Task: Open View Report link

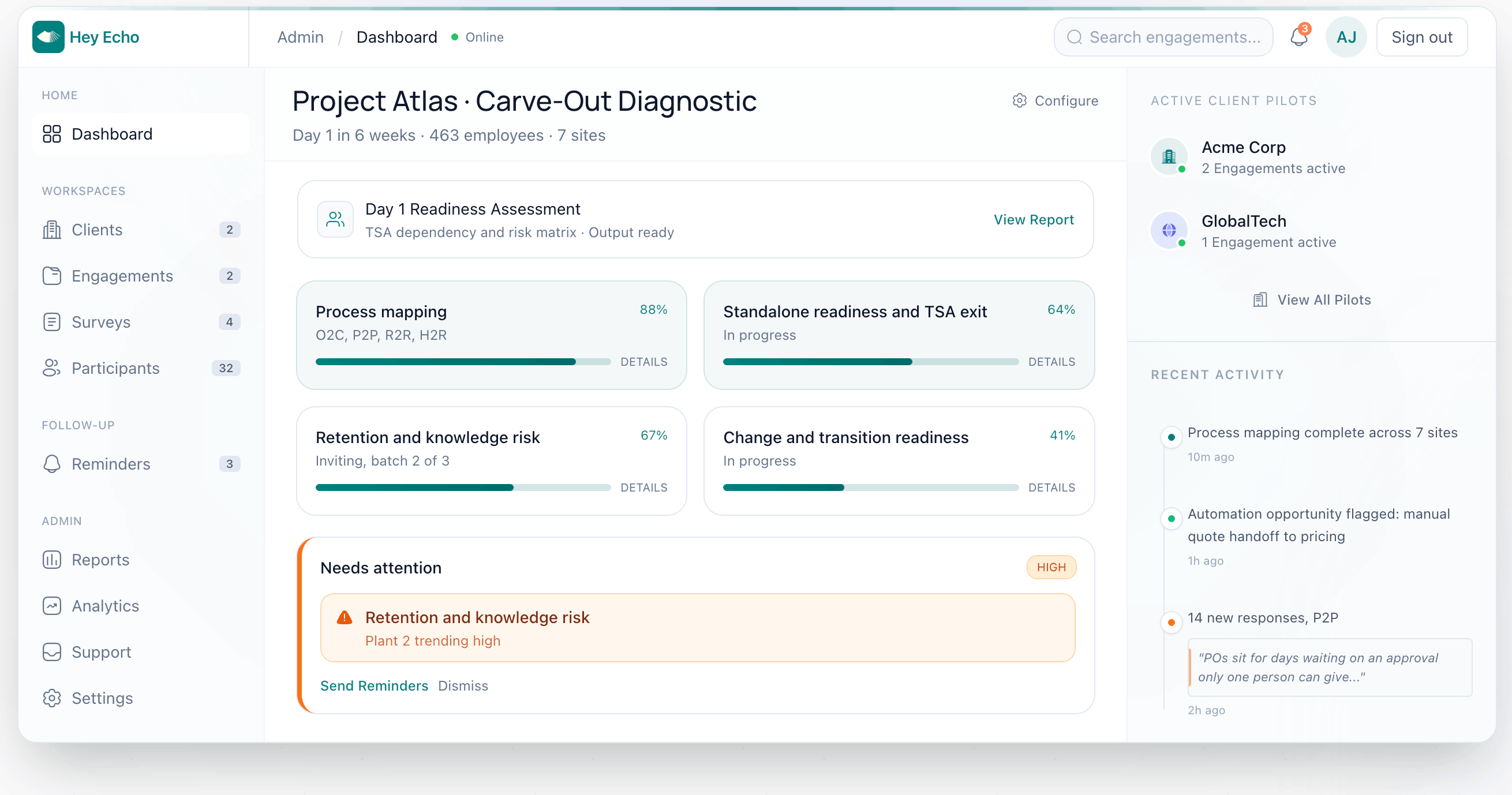Action: (1033, 219)
